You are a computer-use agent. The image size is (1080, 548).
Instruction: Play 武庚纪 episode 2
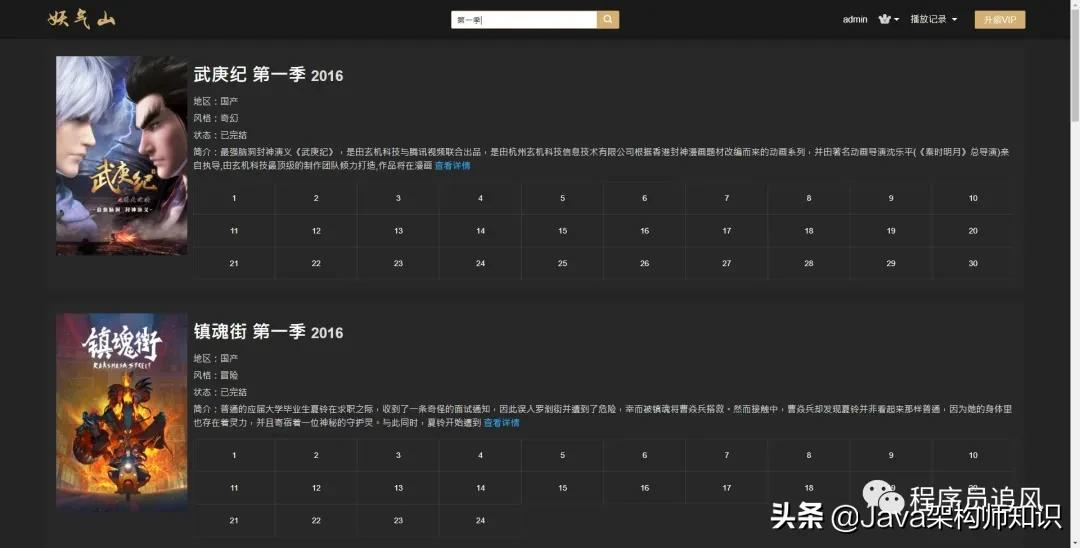tap(316, 198)
